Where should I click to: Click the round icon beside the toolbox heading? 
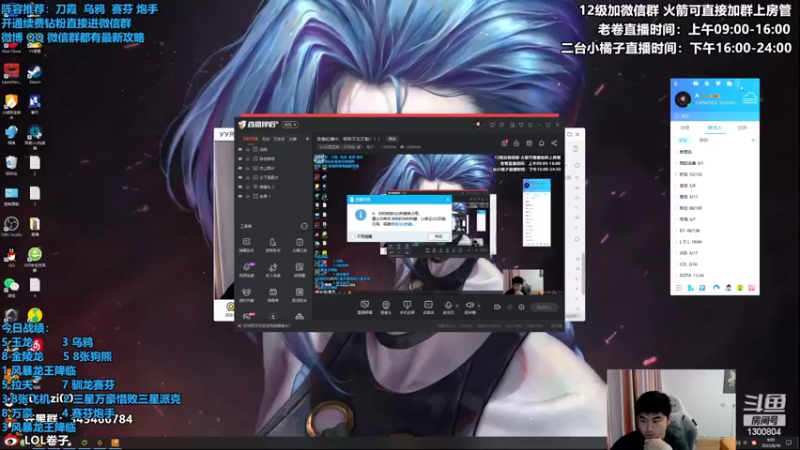coord(304,226)
